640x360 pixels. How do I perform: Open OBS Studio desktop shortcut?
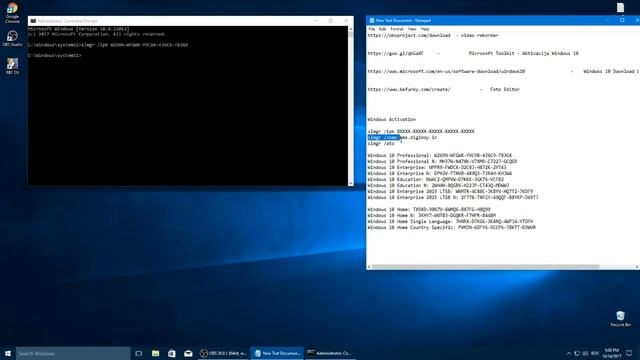click(12, 38)
